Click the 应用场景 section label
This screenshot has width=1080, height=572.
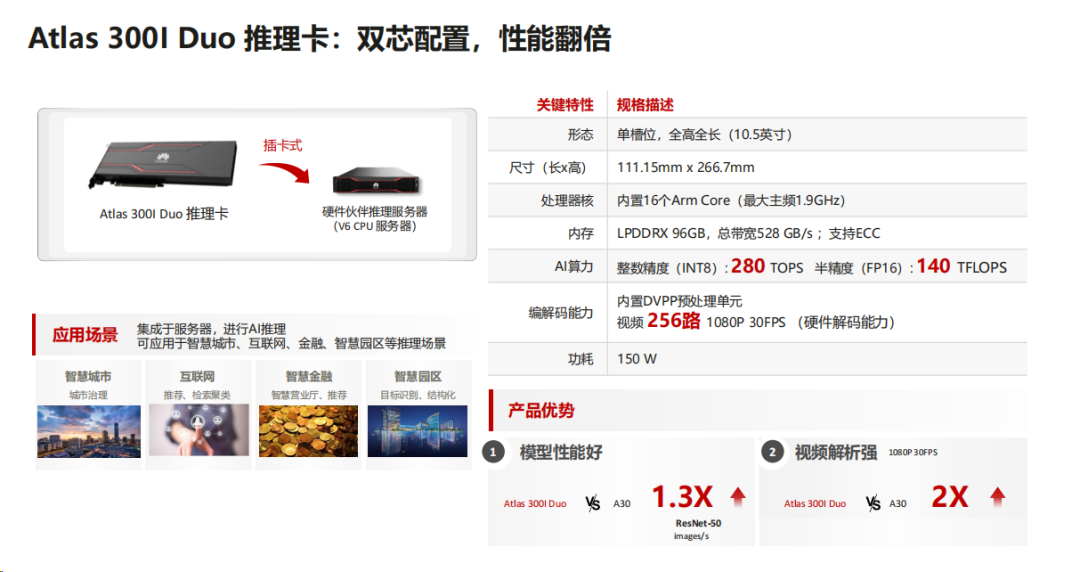tap(85, 335)
